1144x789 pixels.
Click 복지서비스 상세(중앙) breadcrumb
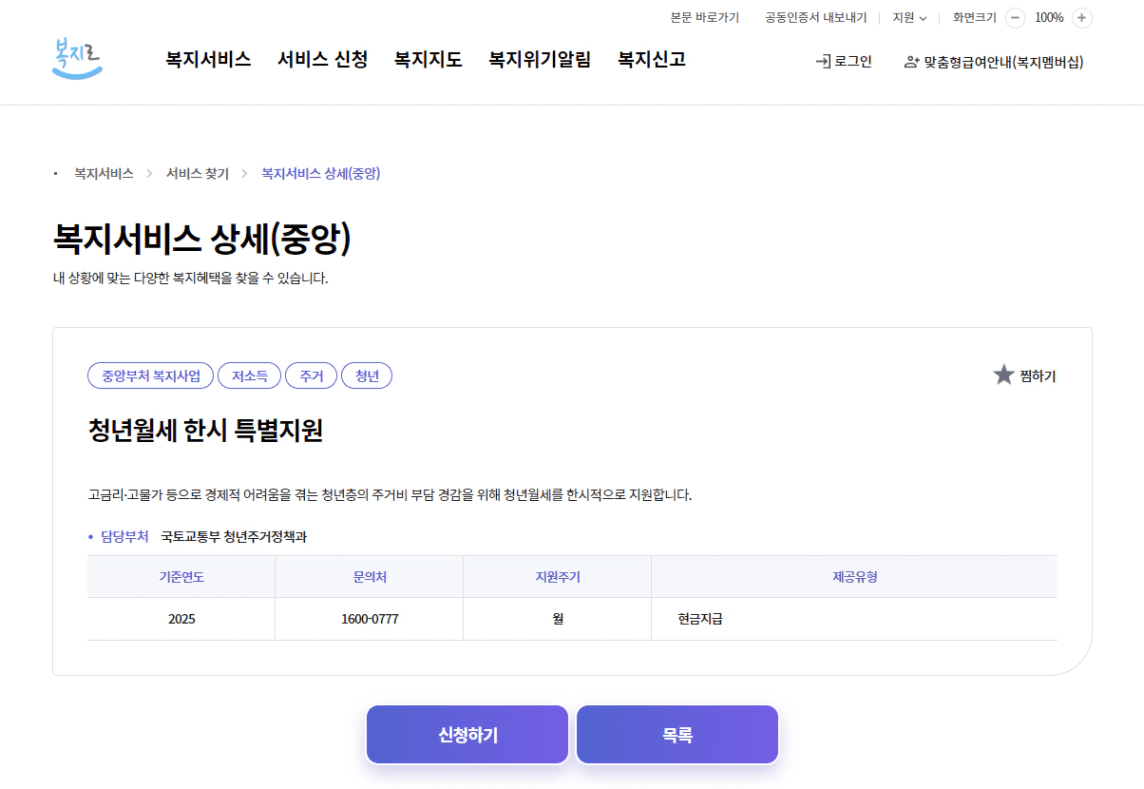pyautogui.click(x=320, y=174)
